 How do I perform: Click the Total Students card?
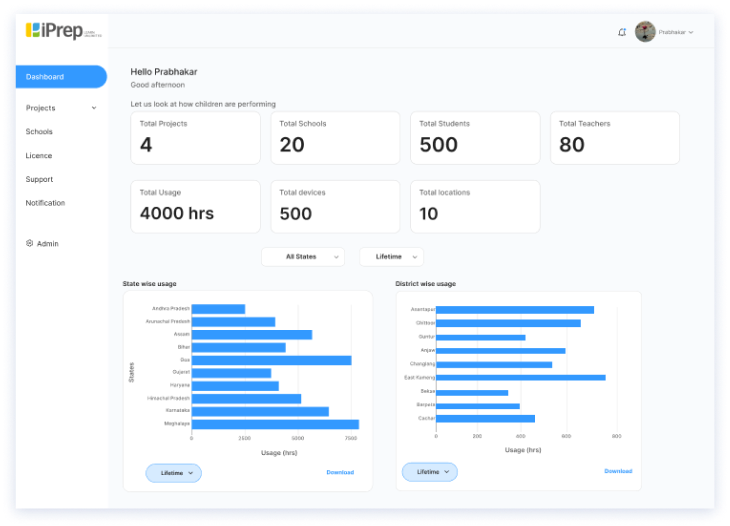tap(475, 138)
